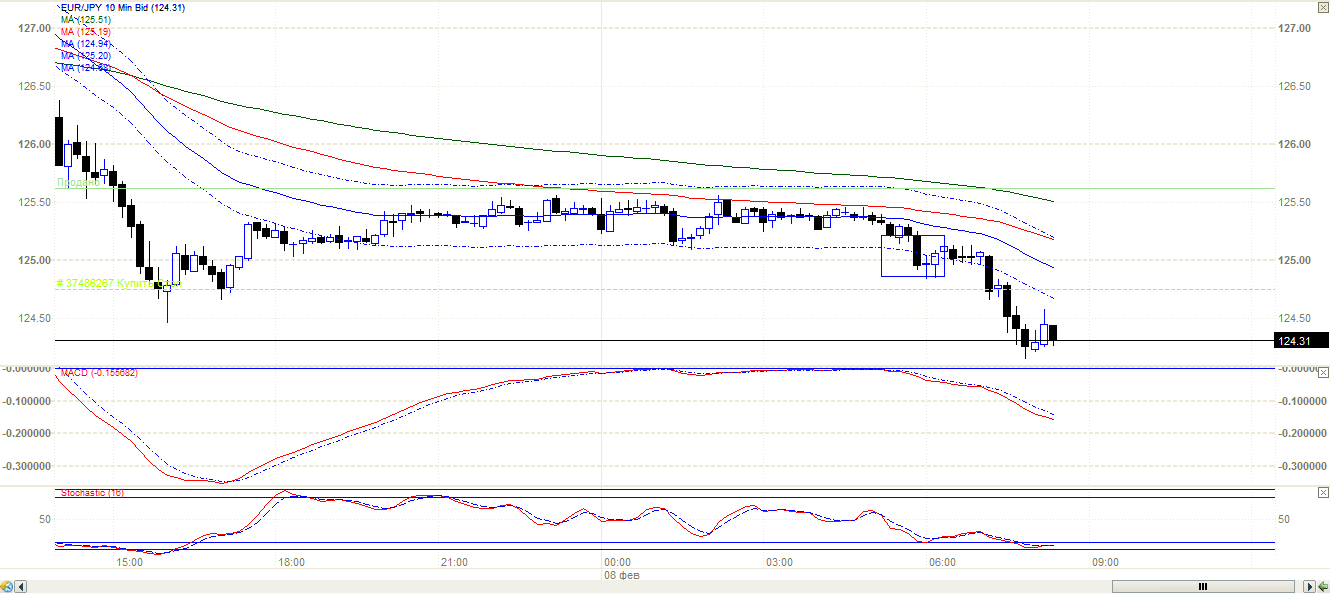Click the MACD (-0.155682) indicator label
The width and height of the screenshot is (1330, 594).
click(x=99, y=373)
